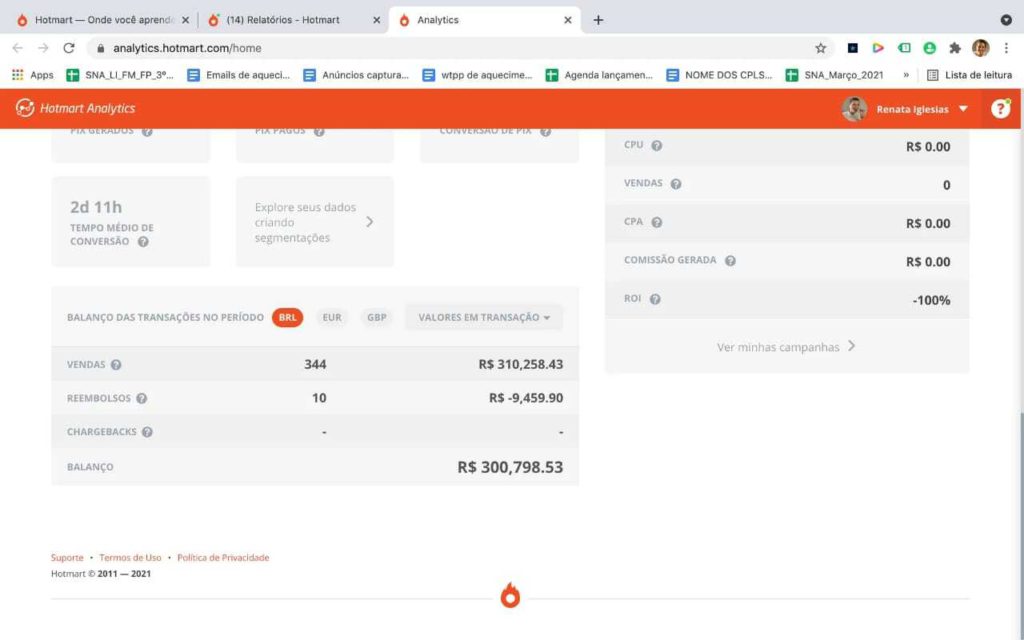This screenshot has width=1024, height=640.
Task: Select BRL currency toggle
Action: tap(287, 317)
